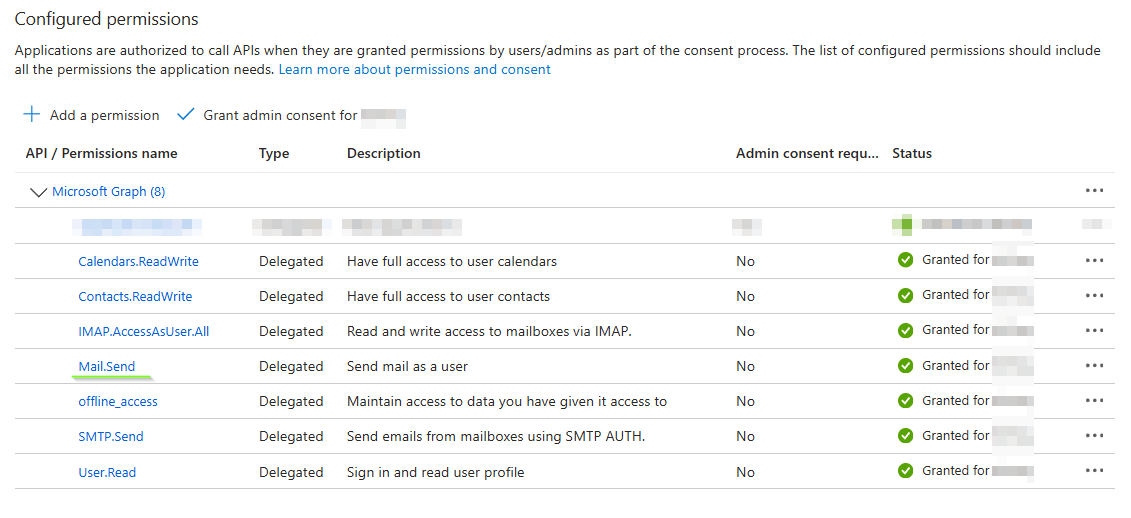Screen dimensions: 1131x518
Task: Click 'Read and write access to mailboxes via IMAP.'
Action: click(491, 331)
